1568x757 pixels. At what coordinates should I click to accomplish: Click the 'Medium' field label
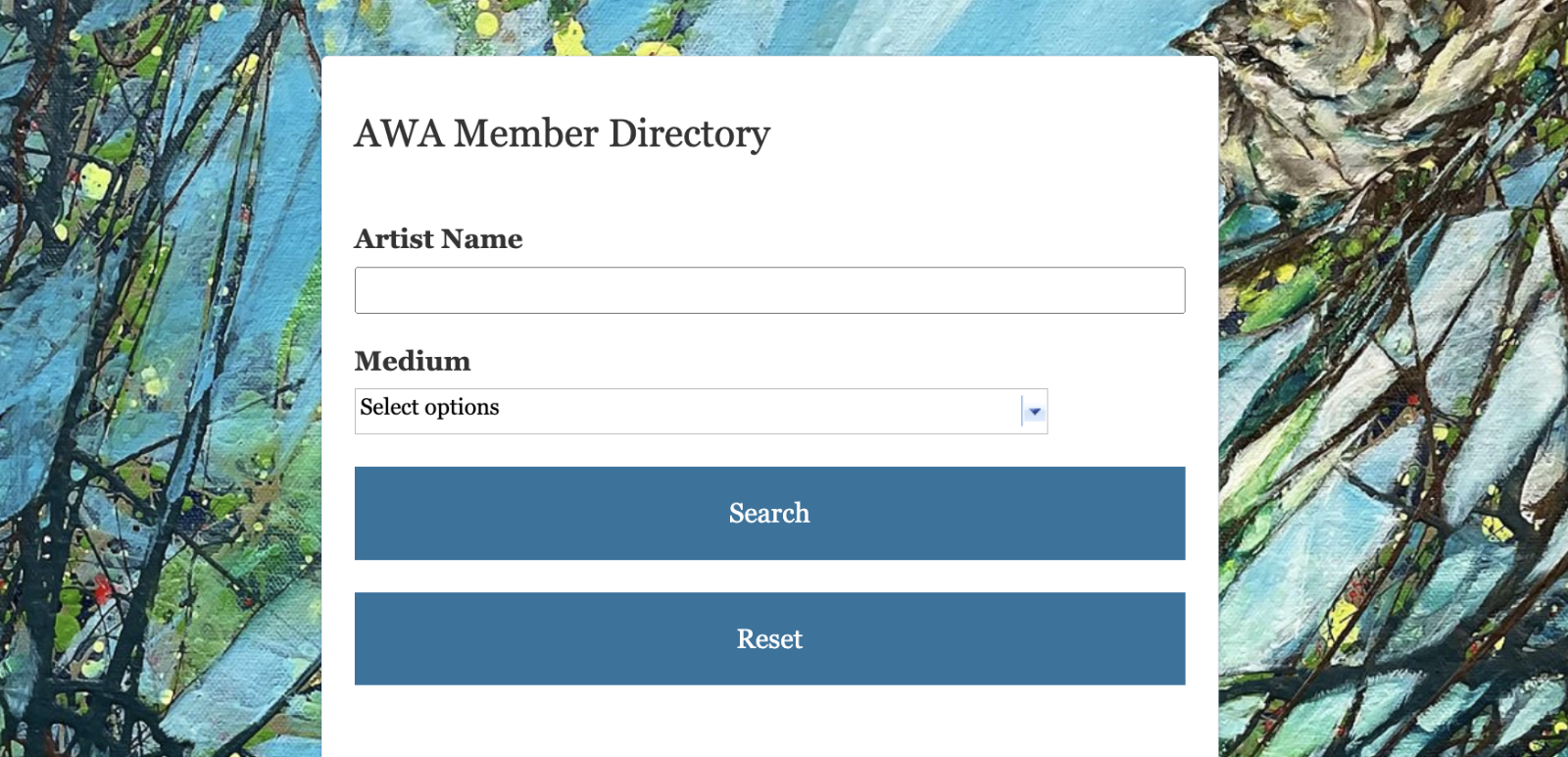point(413,361)
